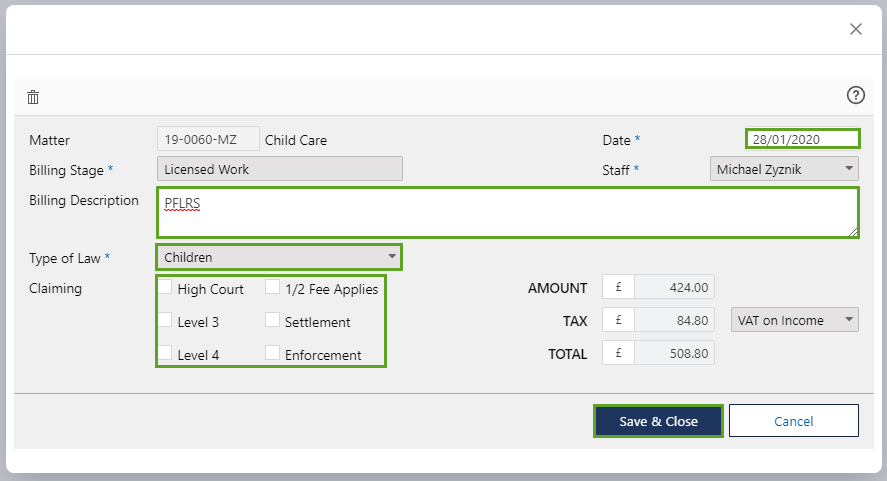Check the Level 3 option

click(x=166, y=321)
